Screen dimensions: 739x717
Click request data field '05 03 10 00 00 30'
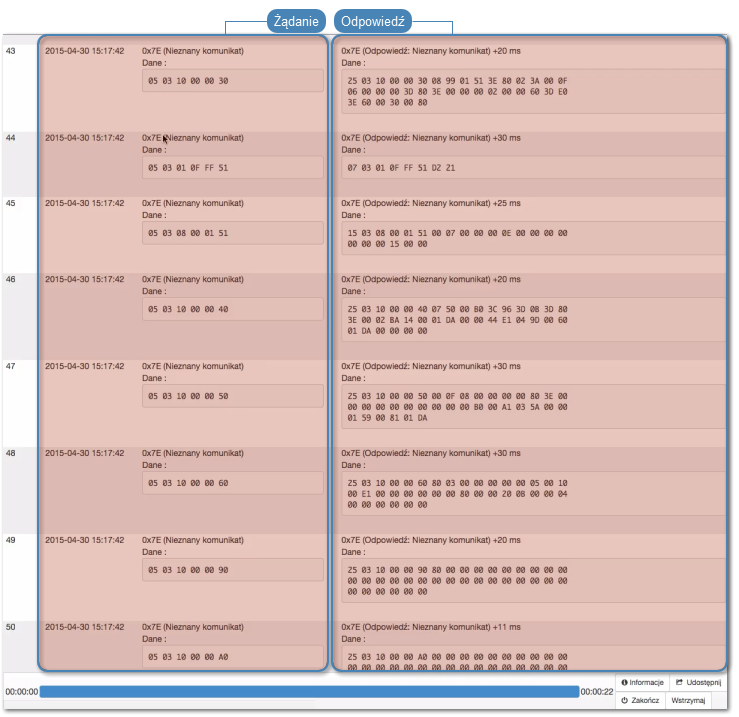click(233, 81)
